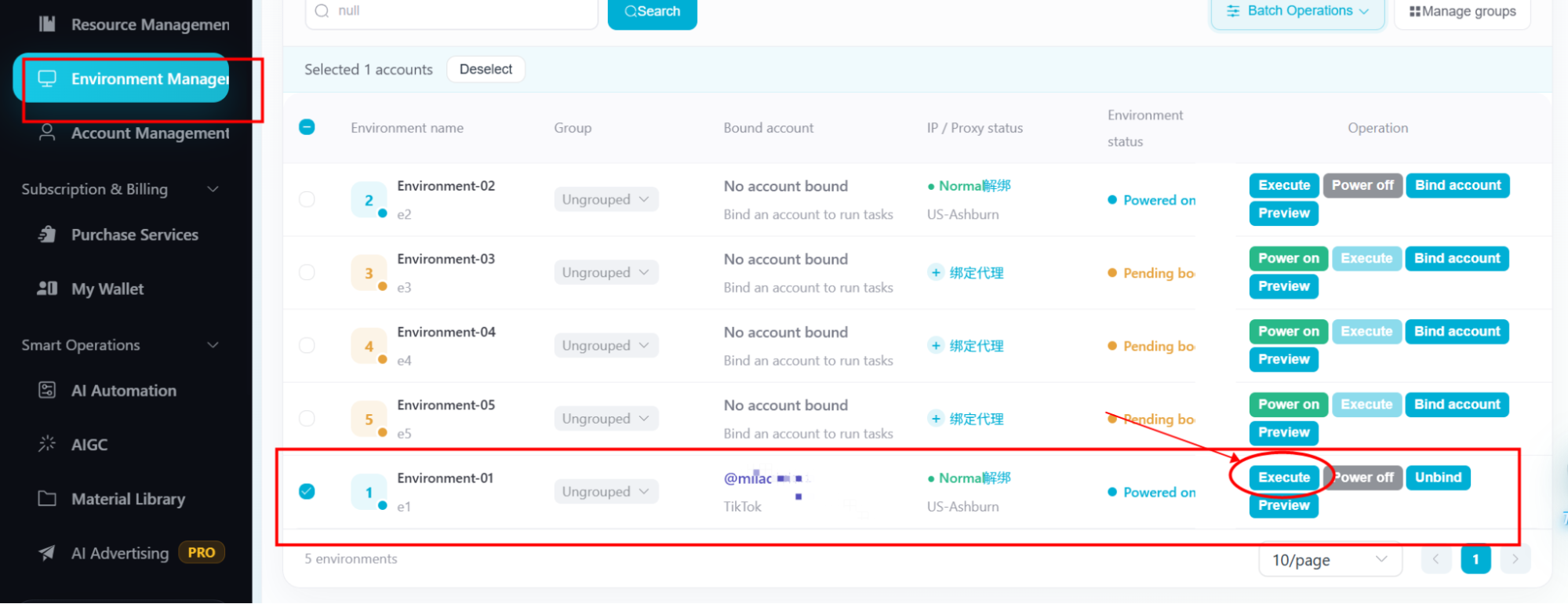Click the environment search input field
This screenshot has height=604, width=1568.
pyautogui.click(x=451, y=12)
